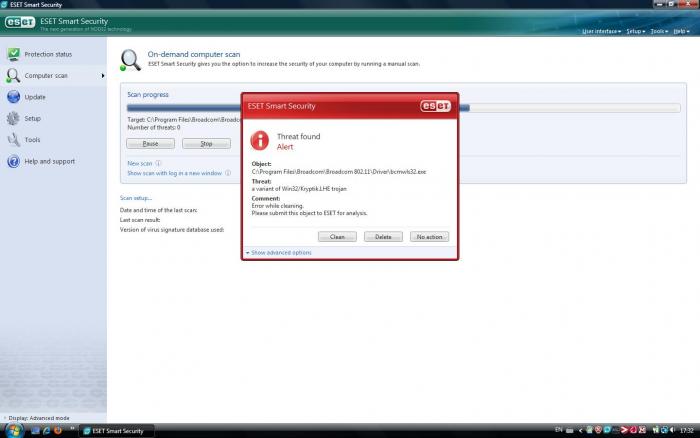Open the Help dropdown in top bar

[682, 31]
